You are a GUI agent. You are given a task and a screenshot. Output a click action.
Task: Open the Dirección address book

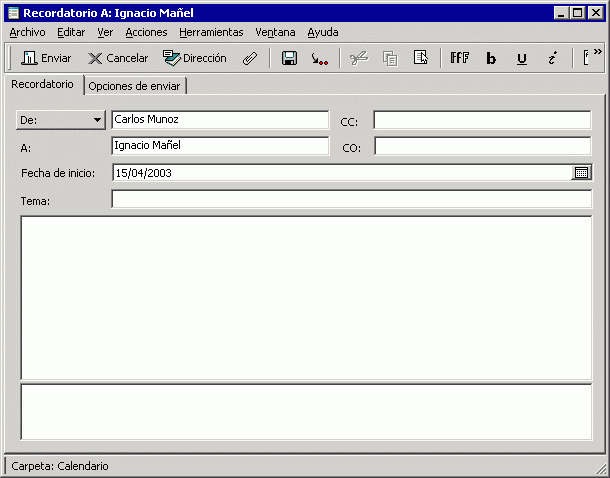[195, 58]
